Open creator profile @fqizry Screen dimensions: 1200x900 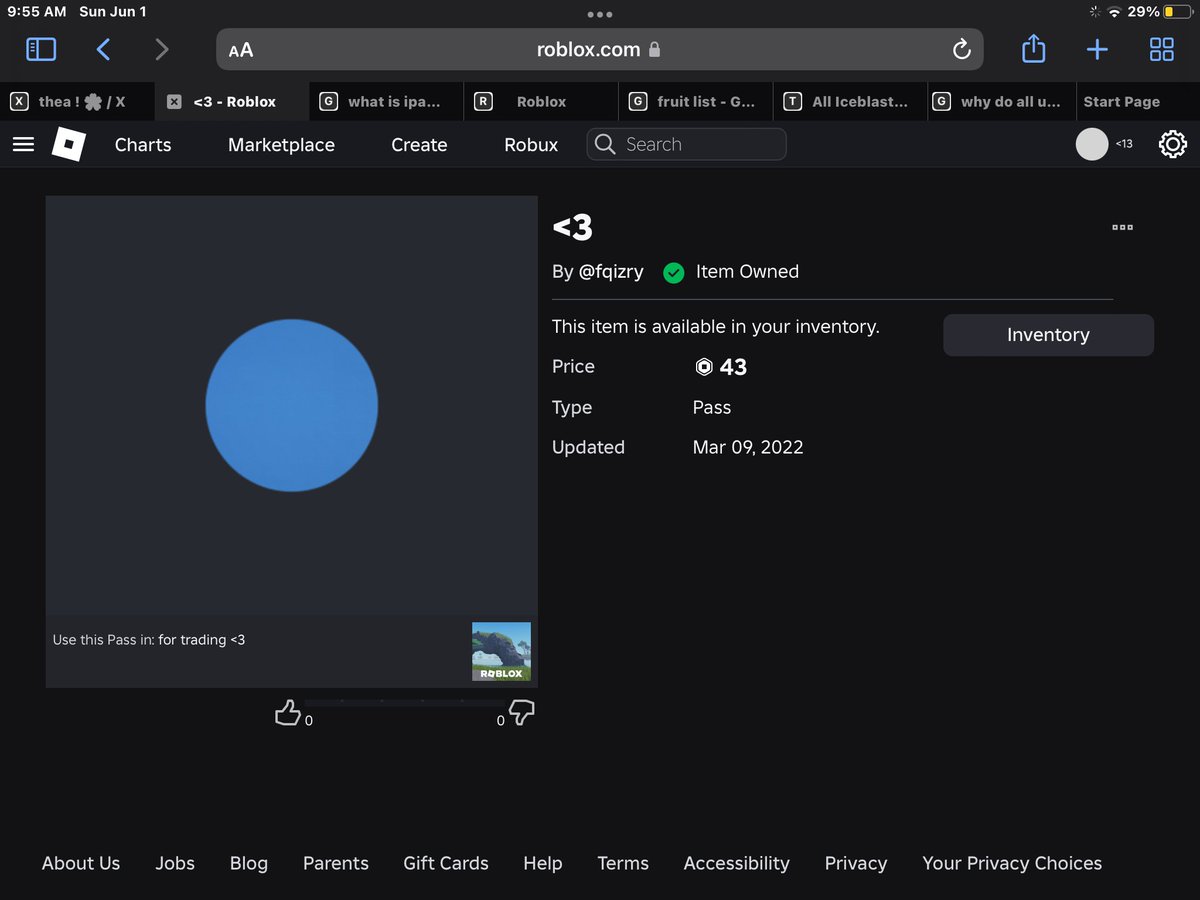point(611,272)
